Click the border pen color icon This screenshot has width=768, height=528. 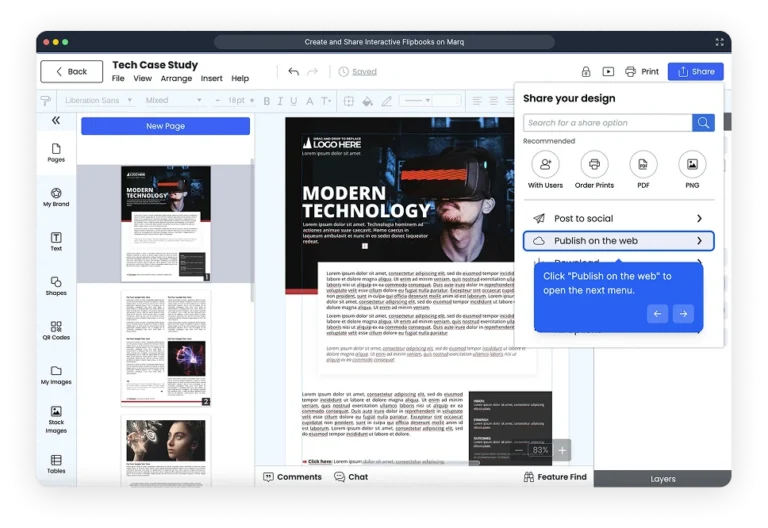pos(386,101)
